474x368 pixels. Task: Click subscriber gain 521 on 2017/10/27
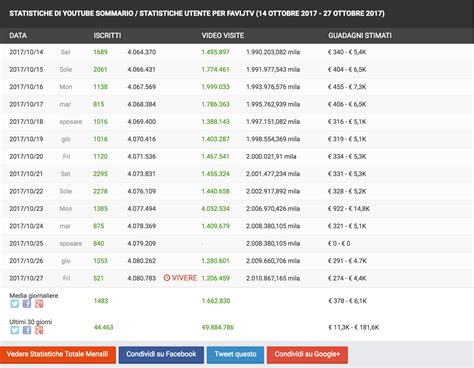[x=99, y=278]
